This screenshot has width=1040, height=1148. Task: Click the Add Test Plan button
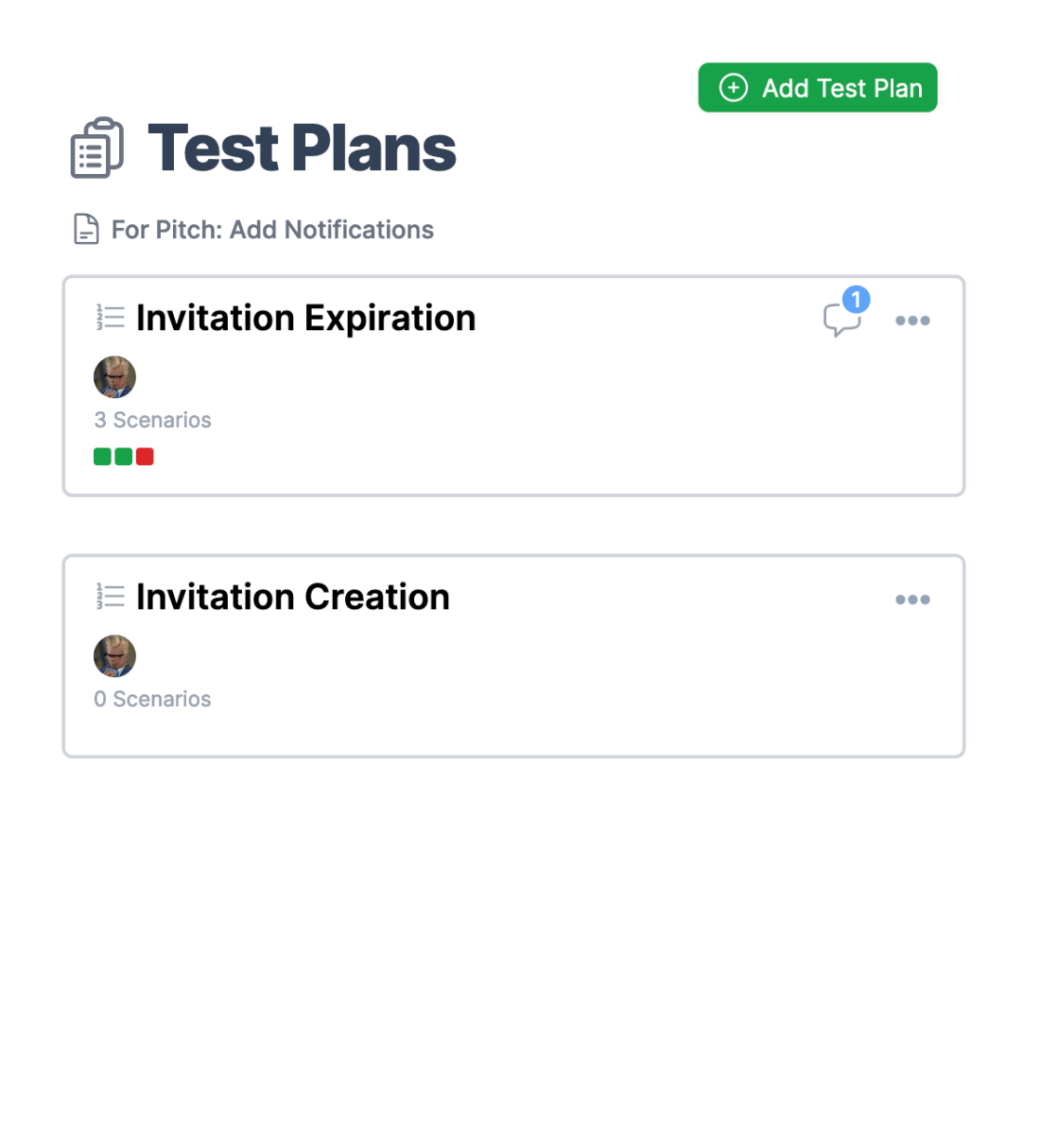[x=817, y=88]
